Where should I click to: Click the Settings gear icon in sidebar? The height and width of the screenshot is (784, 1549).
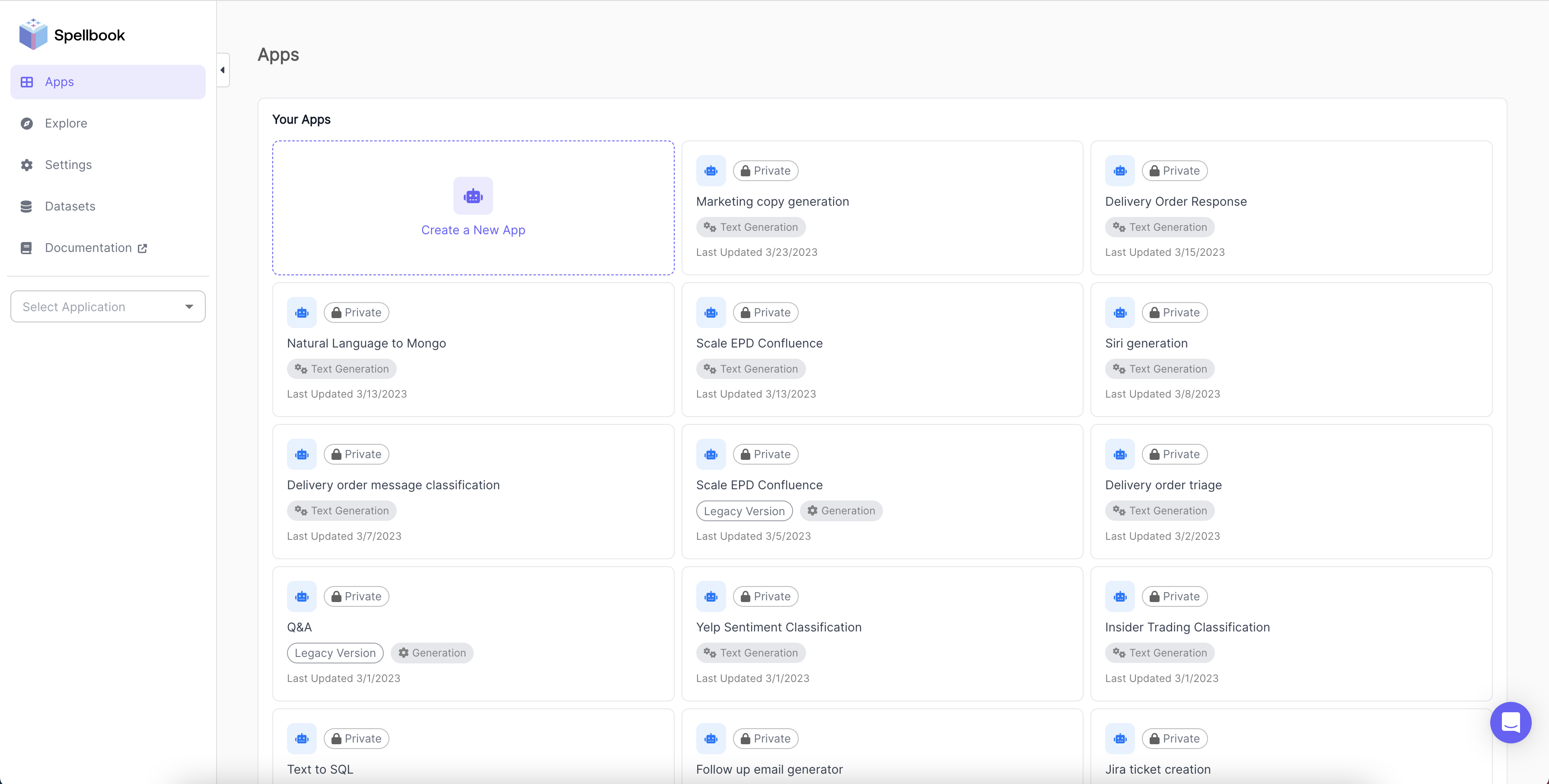[x=27, y=164]
